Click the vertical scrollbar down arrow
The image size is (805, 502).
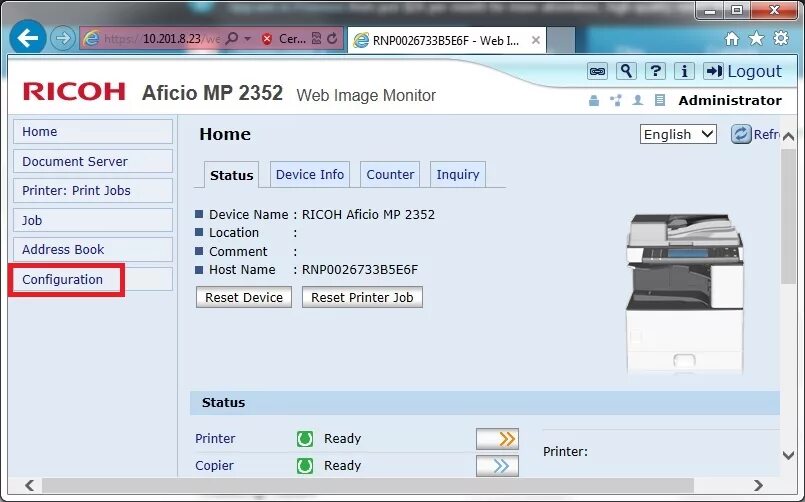(x=789, y=455)
